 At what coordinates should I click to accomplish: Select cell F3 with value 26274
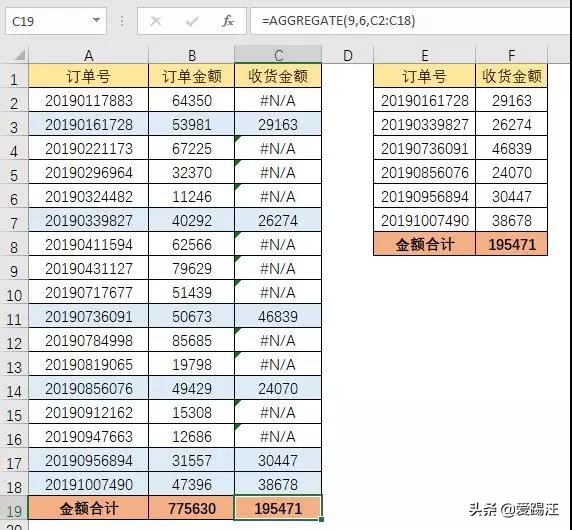(x=511, y=125)
